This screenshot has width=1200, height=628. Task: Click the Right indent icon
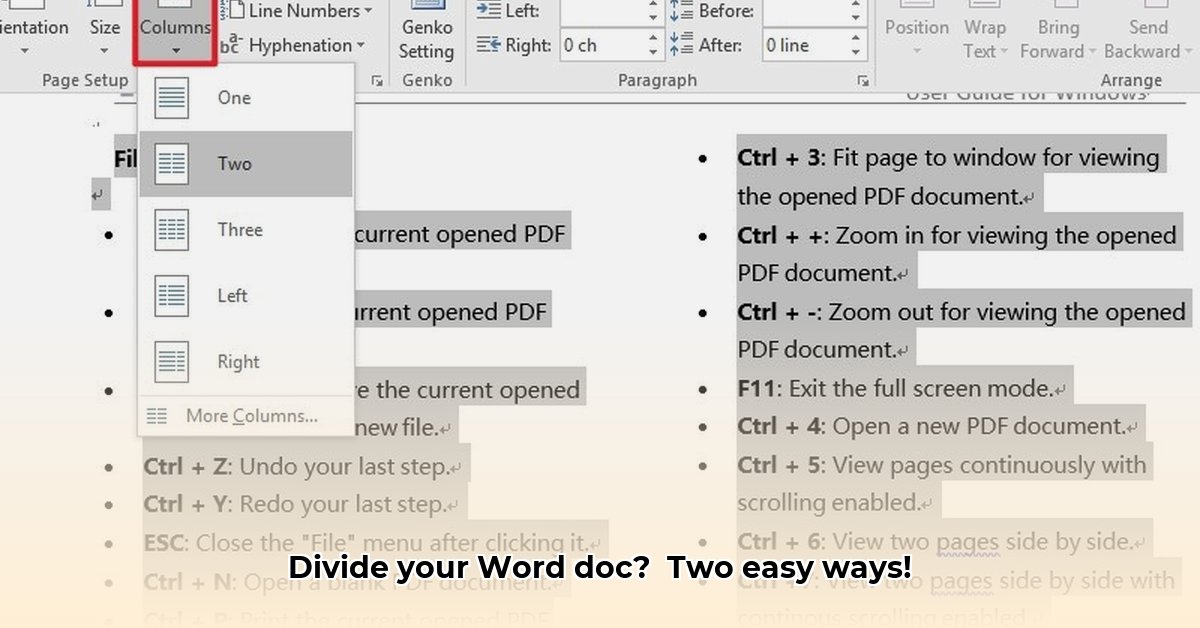pos(489,45)
